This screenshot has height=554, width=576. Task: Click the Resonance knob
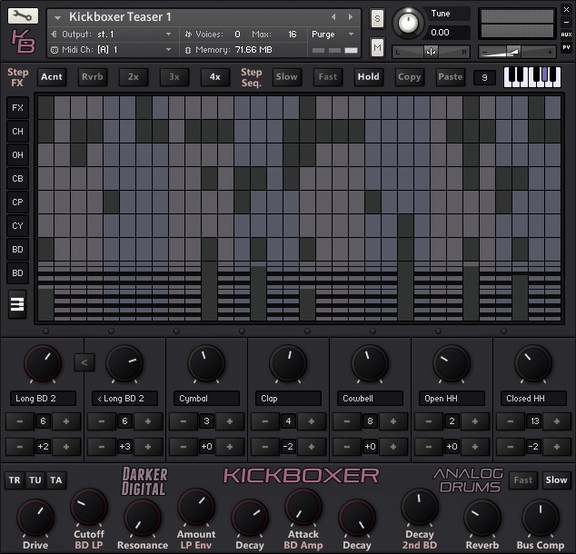pyautogui.click(x=143, y=518)
